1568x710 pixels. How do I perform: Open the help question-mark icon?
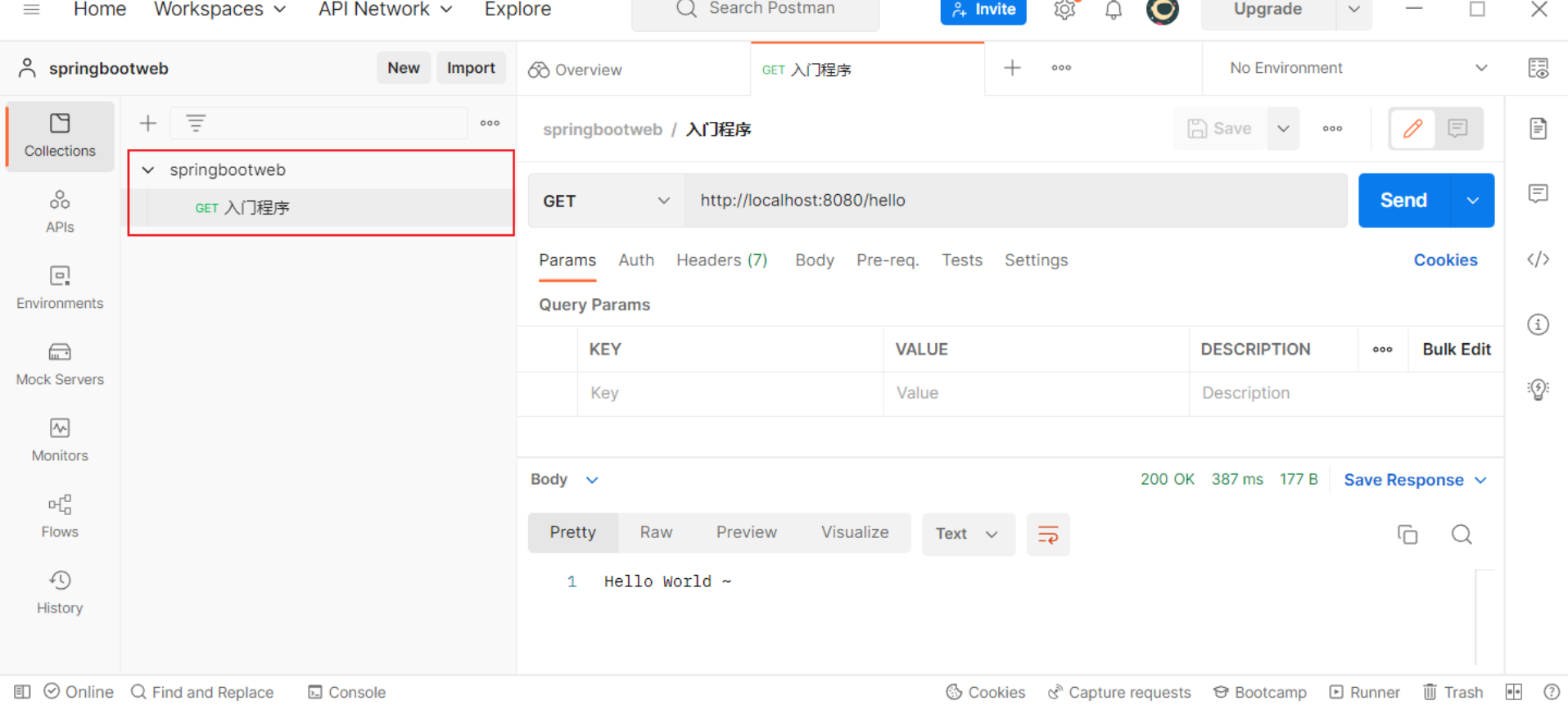point(1551,692)
